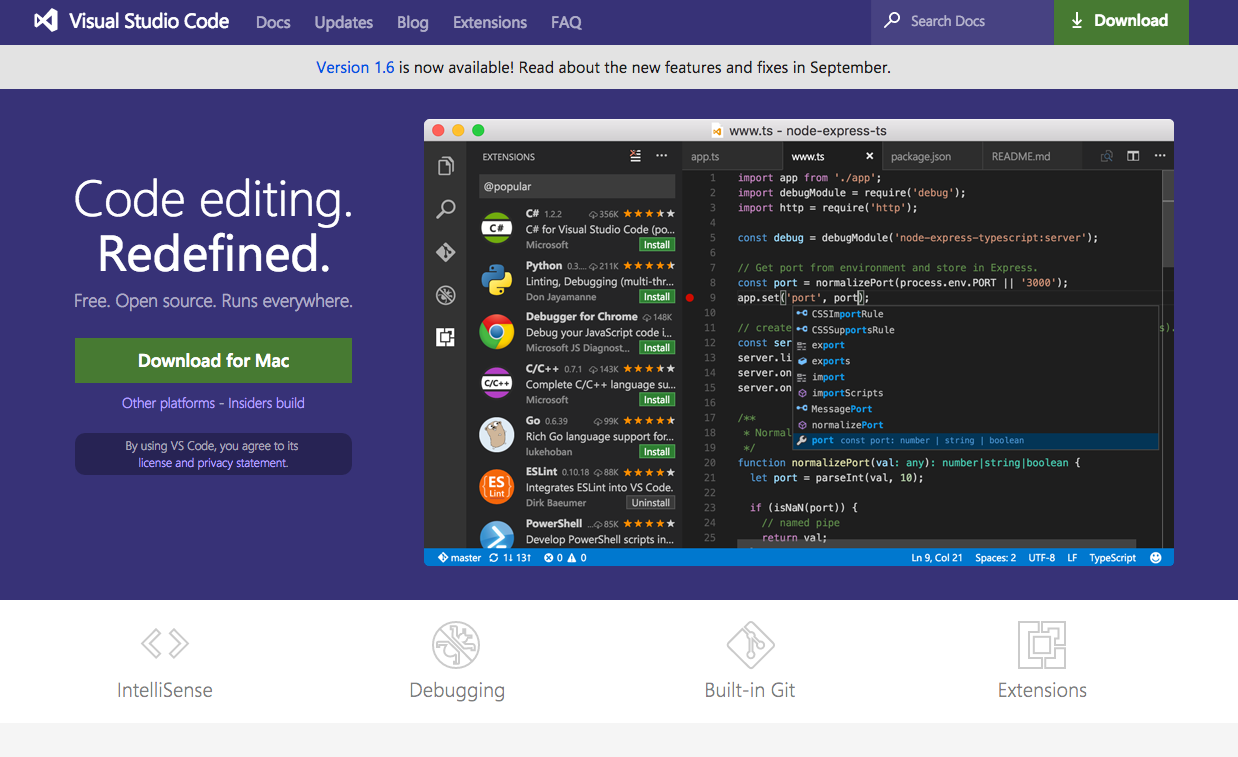Click the open changes icon in editor toolbar

[x=1106, y=156]
